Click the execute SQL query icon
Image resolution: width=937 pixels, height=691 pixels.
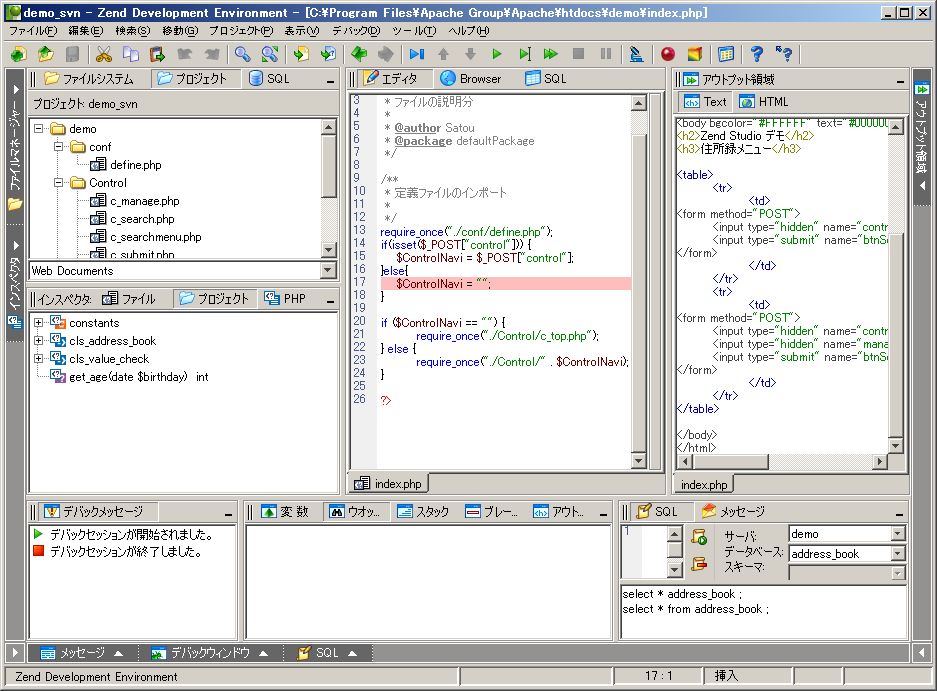pos(699,538)
